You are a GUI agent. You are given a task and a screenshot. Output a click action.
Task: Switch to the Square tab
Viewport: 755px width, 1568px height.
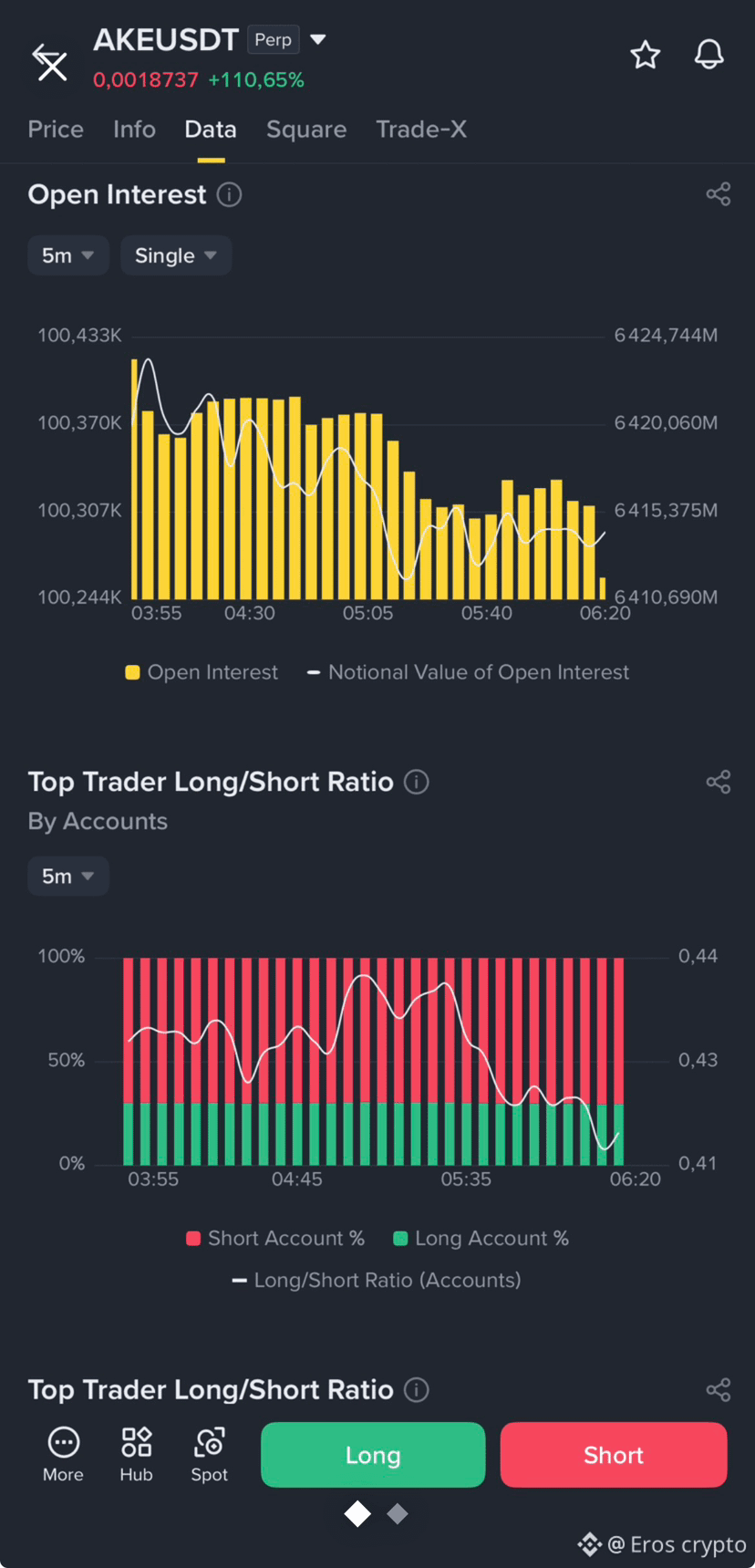click(x=306, y=130)
